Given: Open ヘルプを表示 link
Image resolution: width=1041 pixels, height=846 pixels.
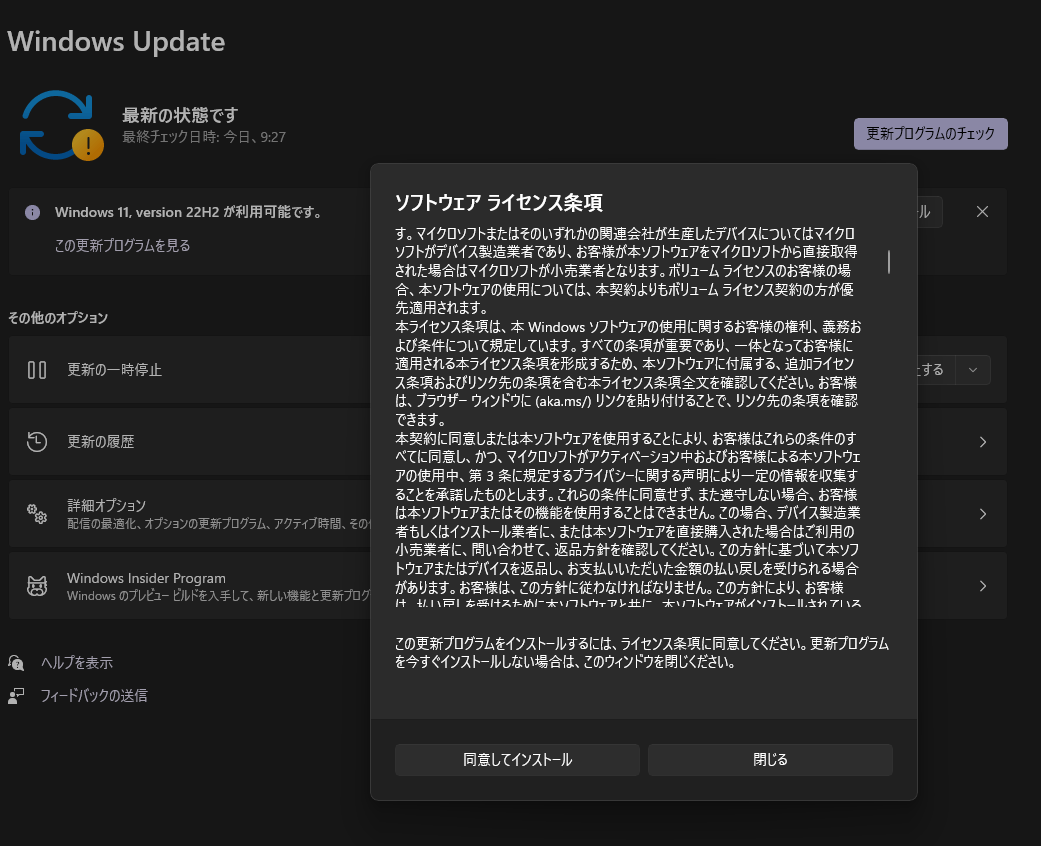Looking at the screenshot, I should click(x=77, y=663).
